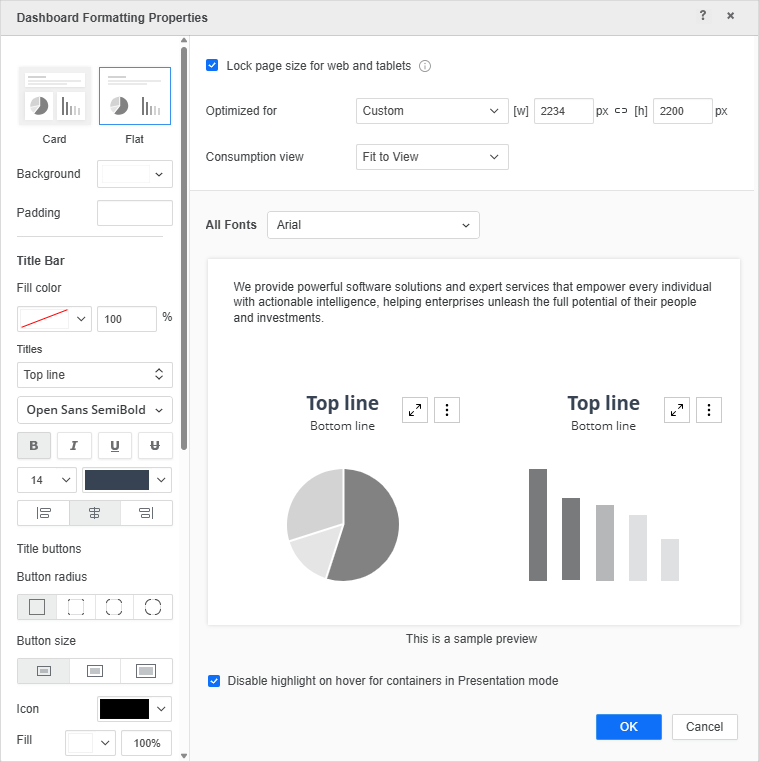Screen dimensions: 759x762
Task: Click the aspect ratio link icon
Action: click(x=621, y=111)
